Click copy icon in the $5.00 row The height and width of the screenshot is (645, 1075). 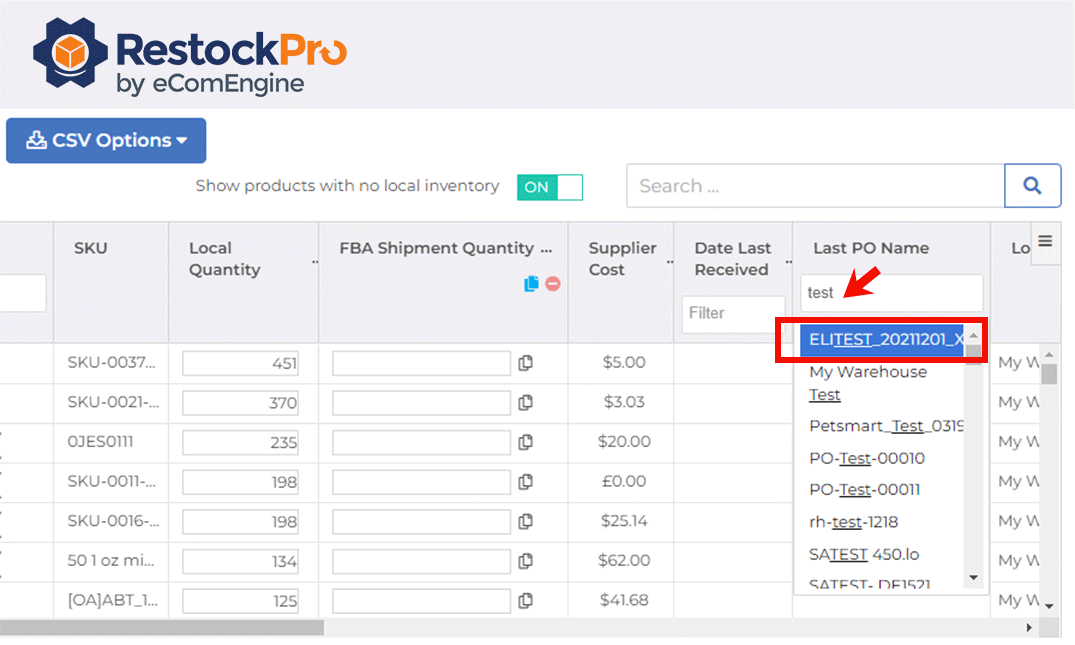pos(526,363)
